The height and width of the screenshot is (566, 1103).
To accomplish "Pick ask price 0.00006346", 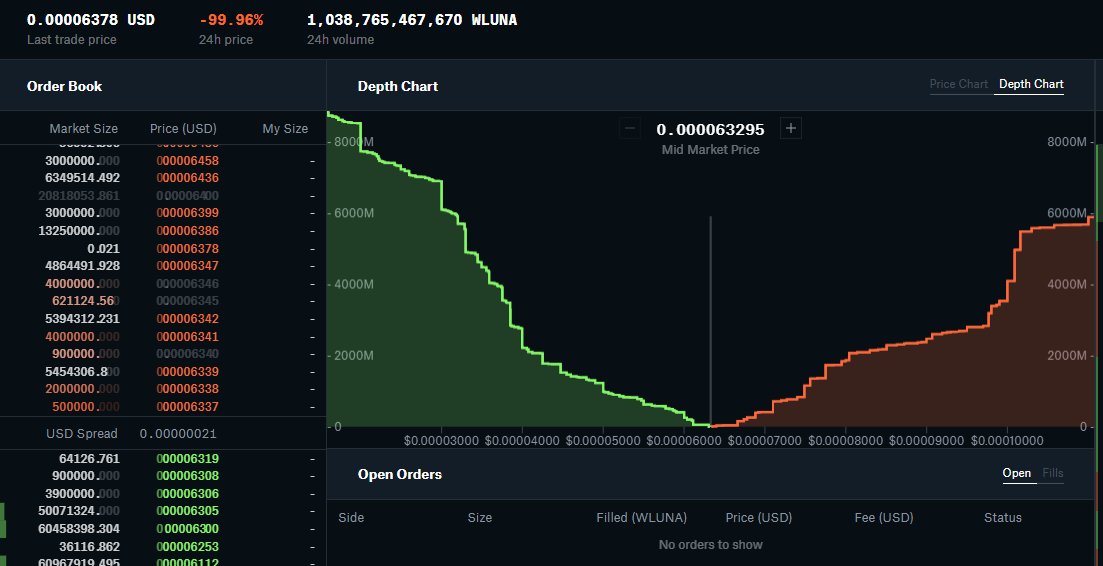I will 187,284.
